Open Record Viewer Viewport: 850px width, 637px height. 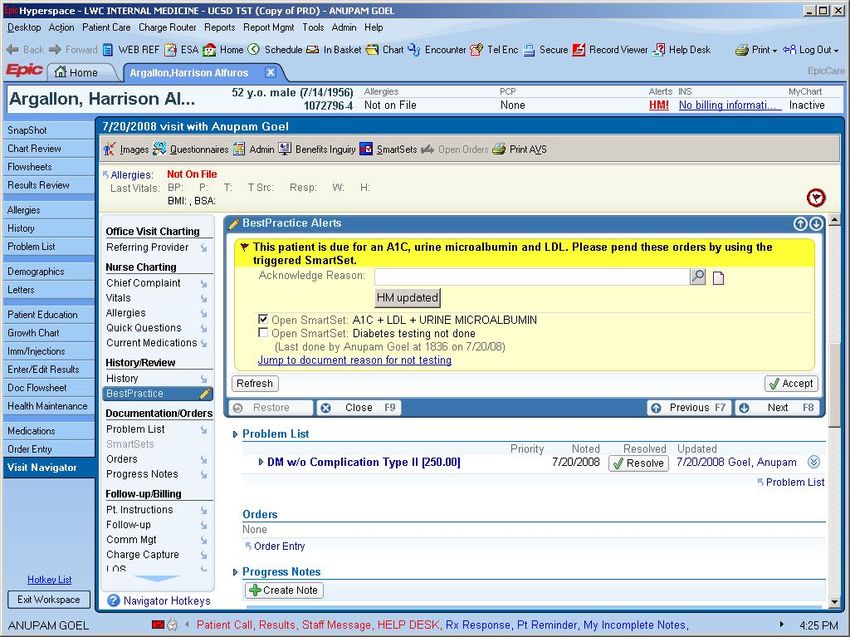tap(610, 50)
